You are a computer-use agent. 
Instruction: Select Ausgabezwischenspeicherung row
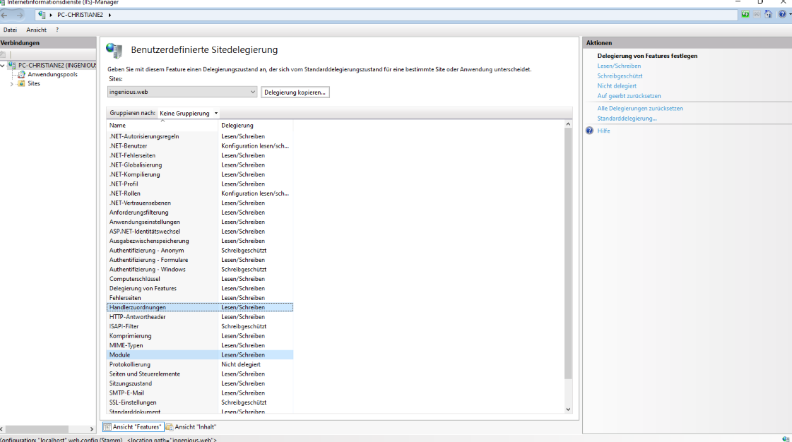tap(200, 241)
